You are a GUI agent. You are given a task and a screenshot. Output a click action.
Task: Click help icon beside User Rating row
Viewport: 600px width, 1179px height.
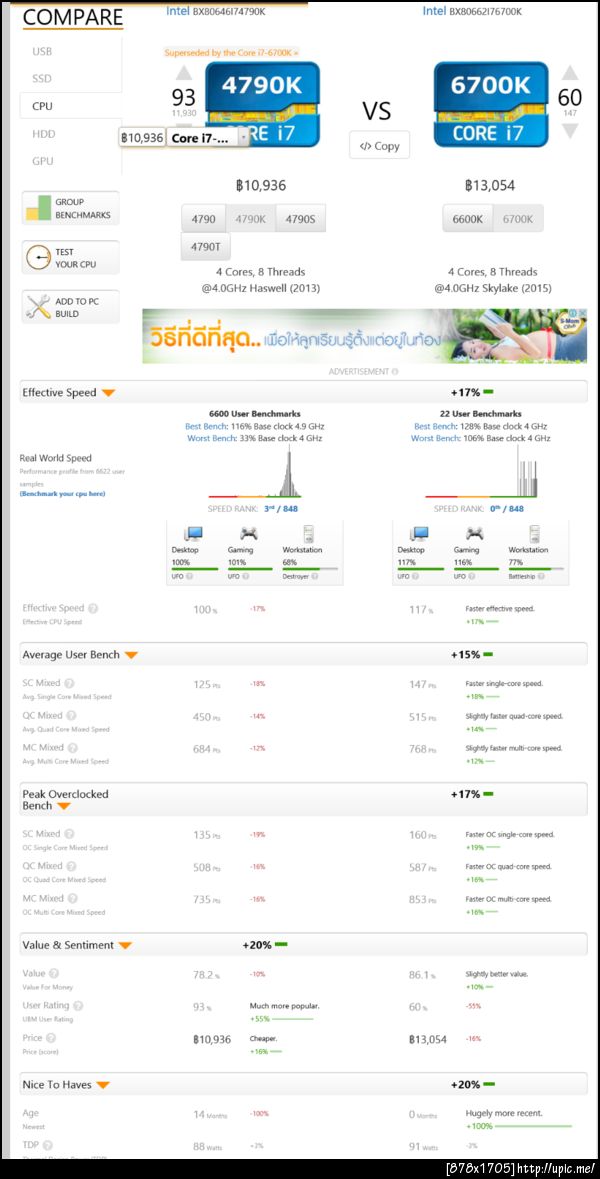click(x=78, y=1005)
